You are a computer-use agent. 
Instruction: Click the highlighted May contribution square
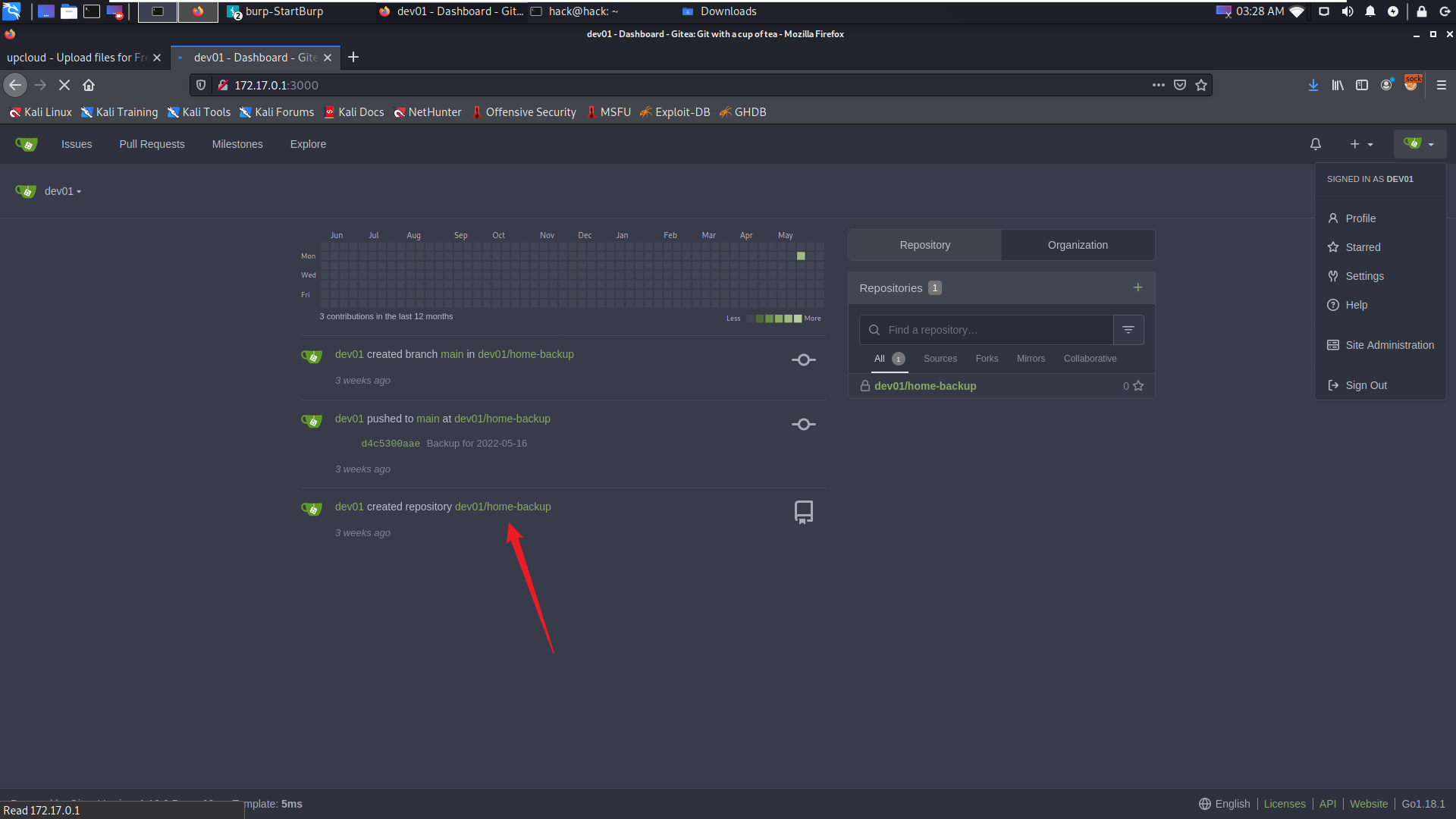pos(801,256)
